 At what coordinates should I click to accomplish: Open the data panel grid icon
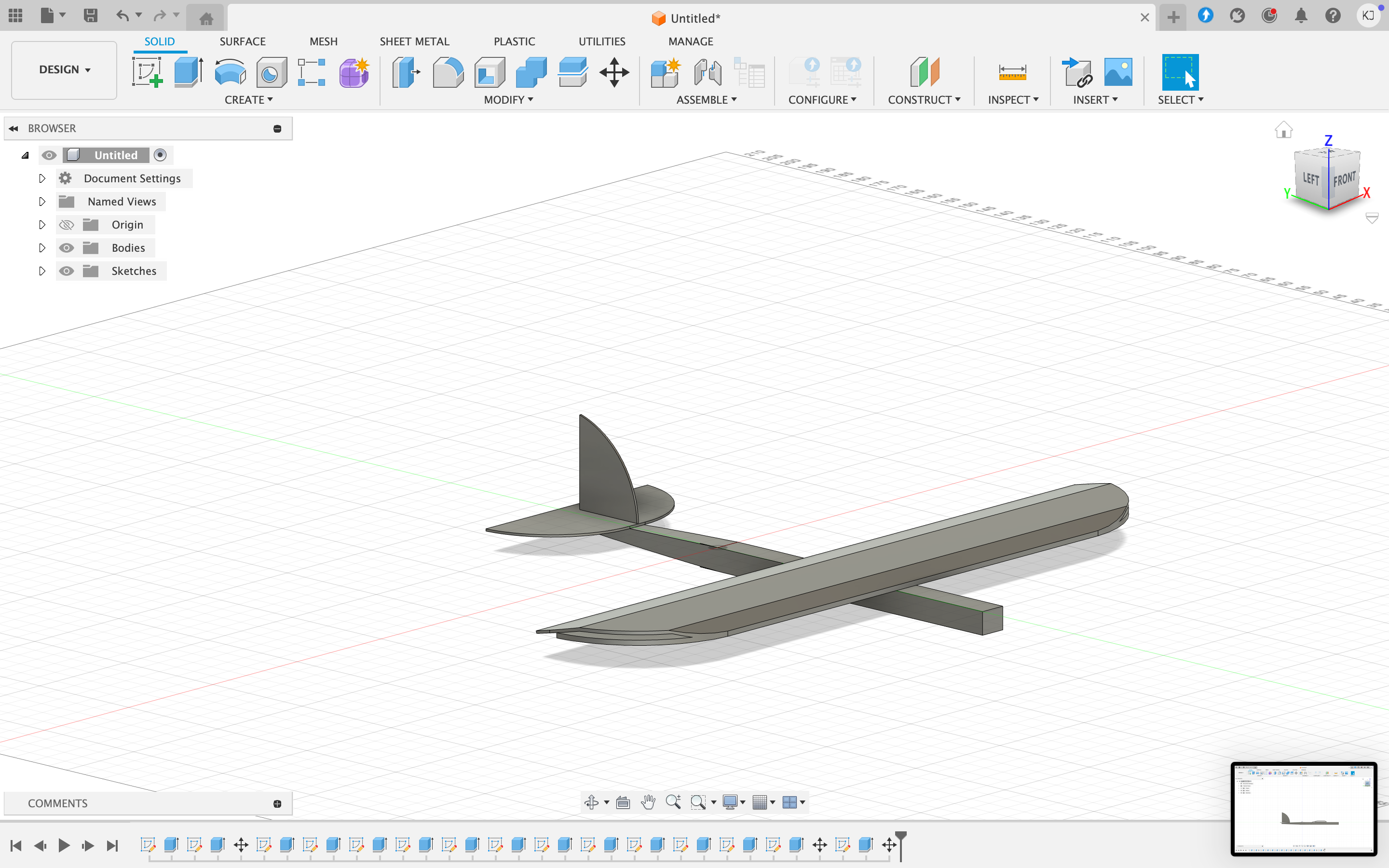pos(15,15)
